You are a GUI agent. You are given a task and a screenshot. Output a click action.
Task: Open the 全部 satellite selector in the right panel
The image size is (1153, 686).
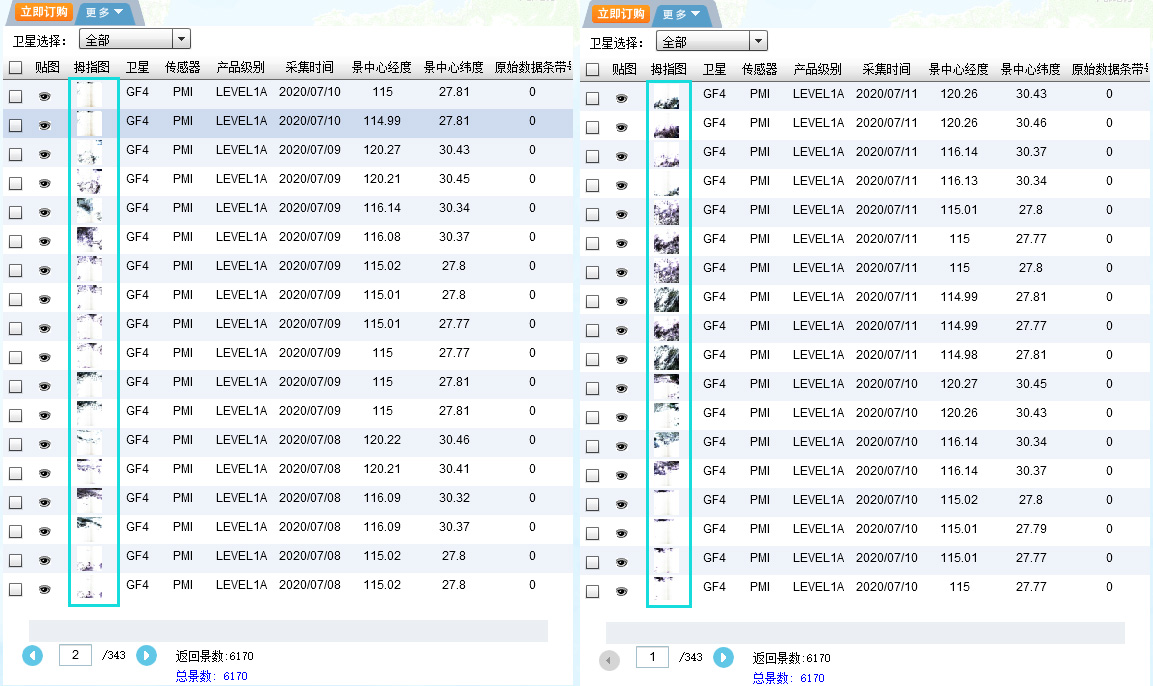pyautogui.click(x=712, y=41)
